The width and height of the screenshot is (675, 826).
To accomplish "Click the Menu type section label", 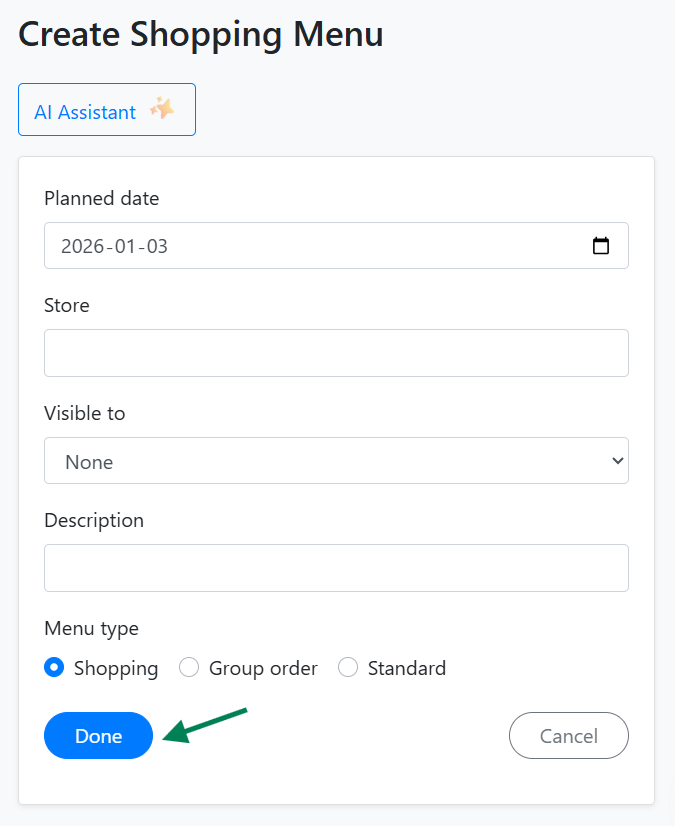I will 91,628.
